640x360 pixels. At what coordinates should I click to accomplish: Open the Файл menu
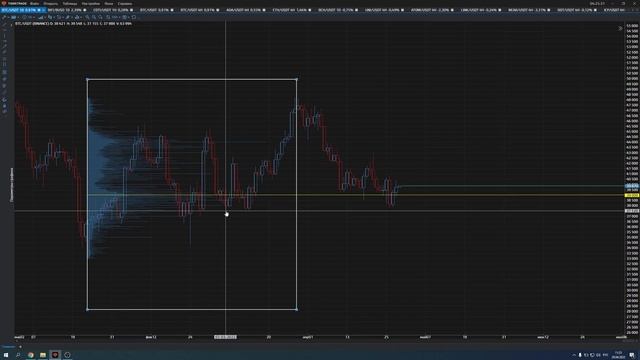(34, 4)
